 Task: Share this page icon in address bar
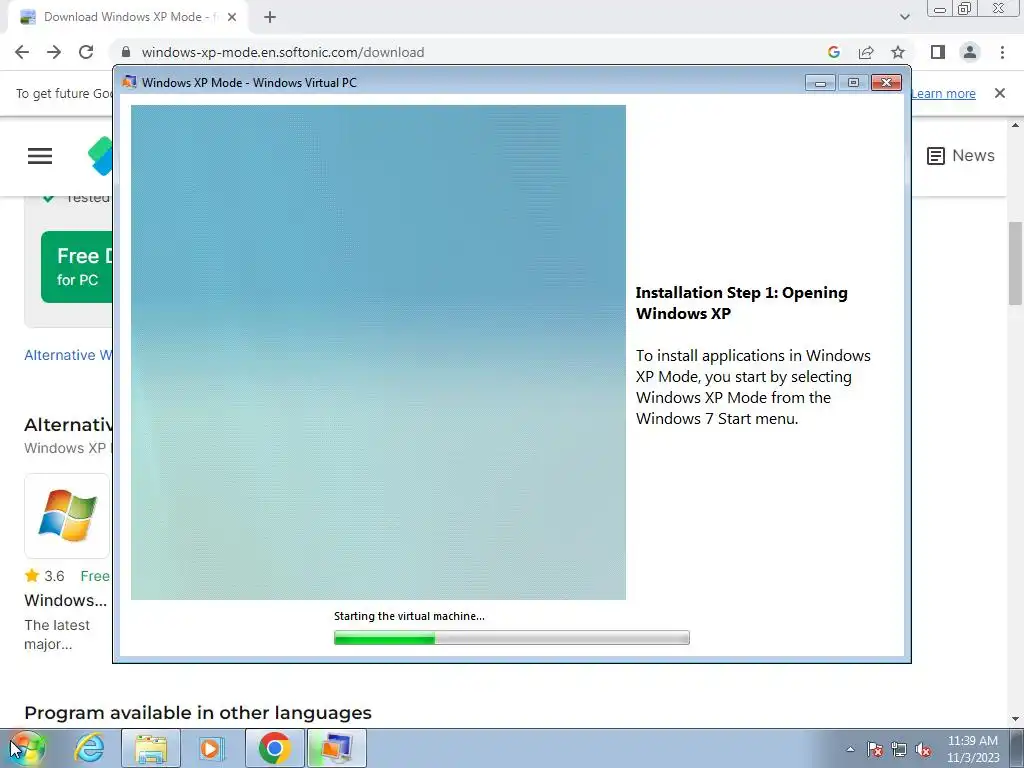pyautogui.click(x=866, y=52)
